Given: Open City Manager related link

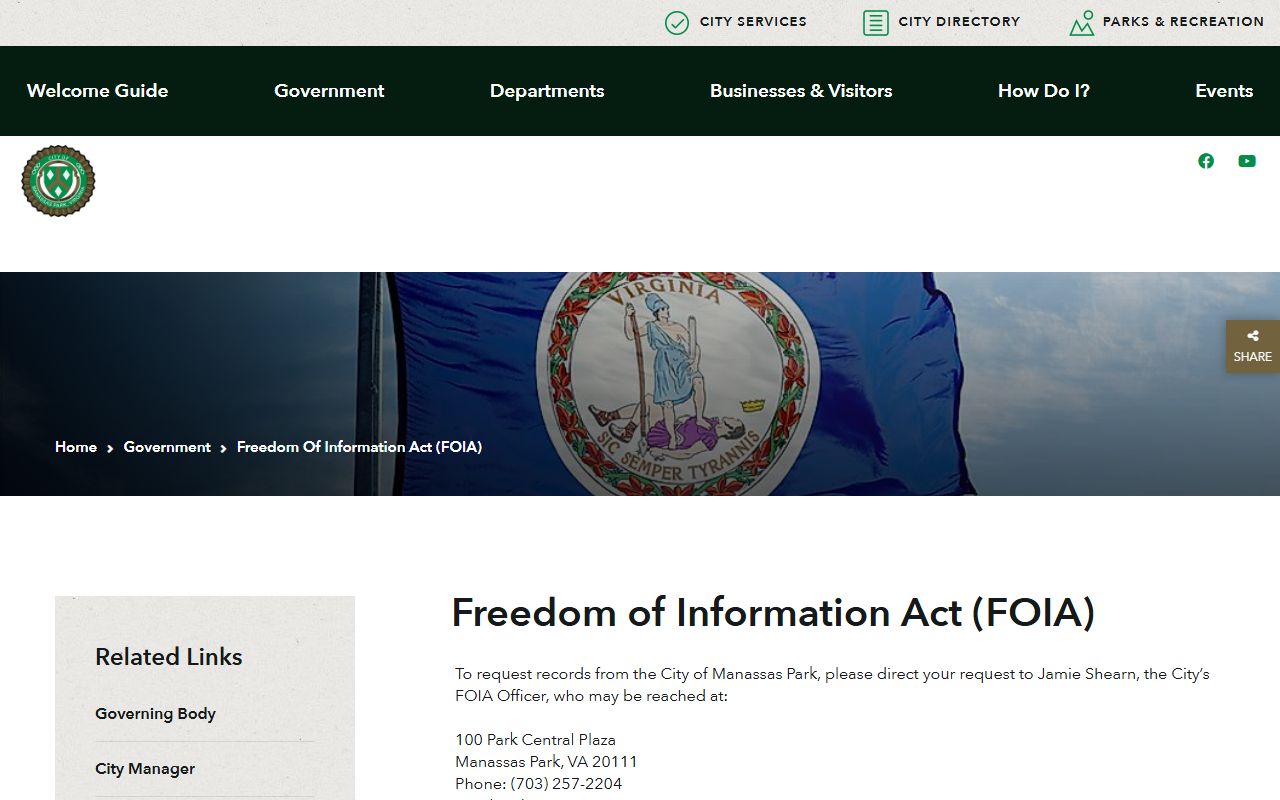Looking at the screenshot, I should 145,769.
